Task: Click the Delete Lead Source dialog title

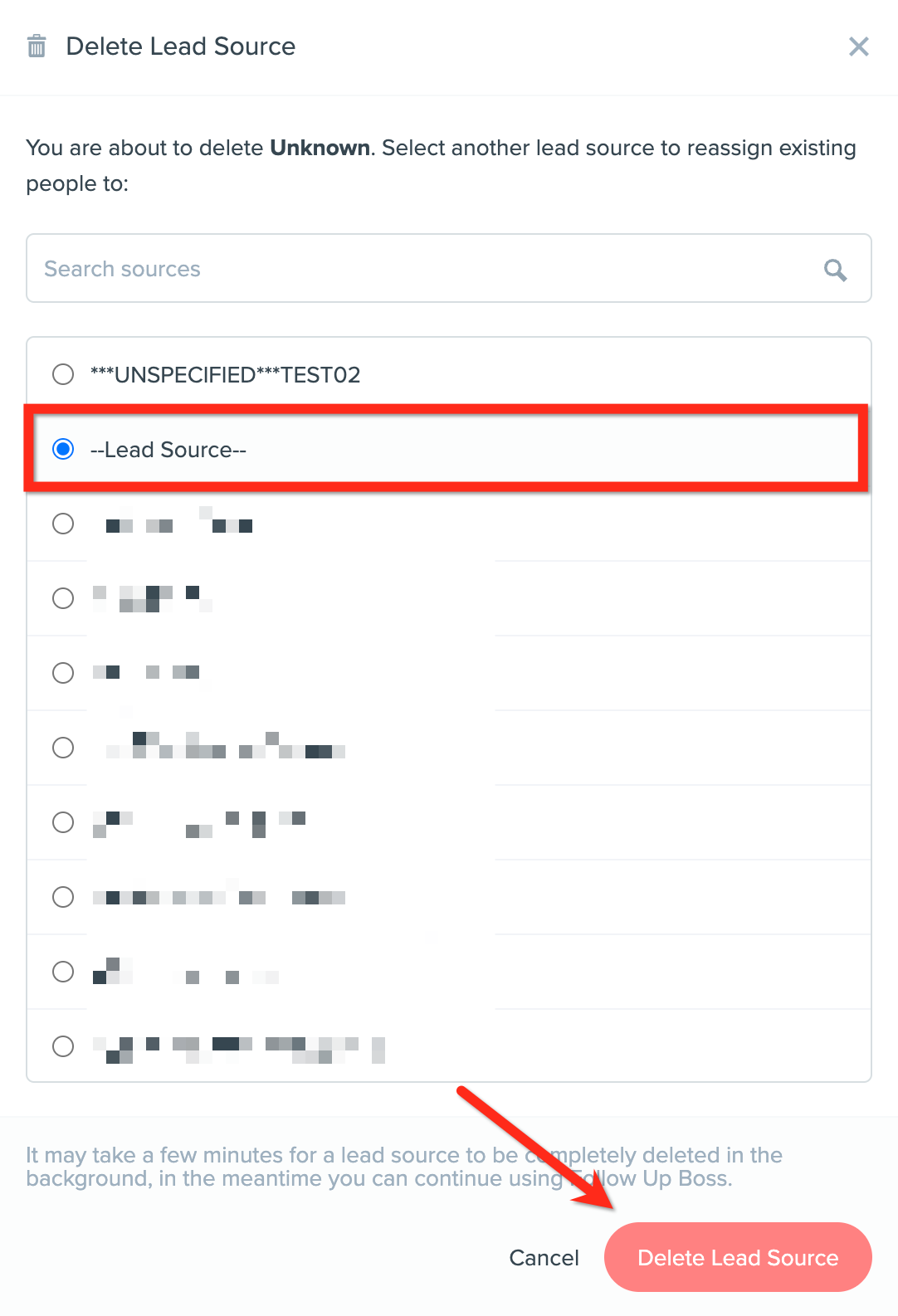Action: (181, 46)
